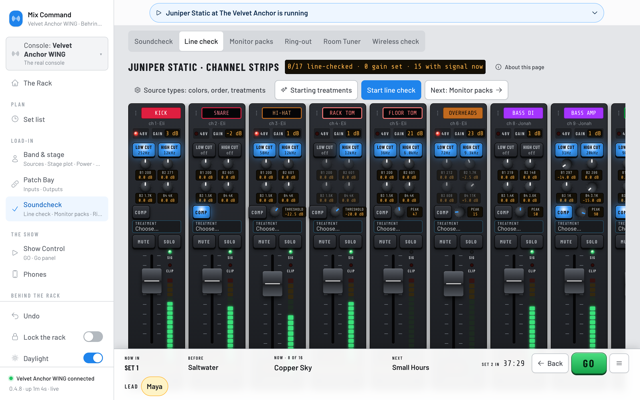Click the OVERHEADS channel name label
The height and width of the screenshot is (400, 640).
tap(463, 113)
